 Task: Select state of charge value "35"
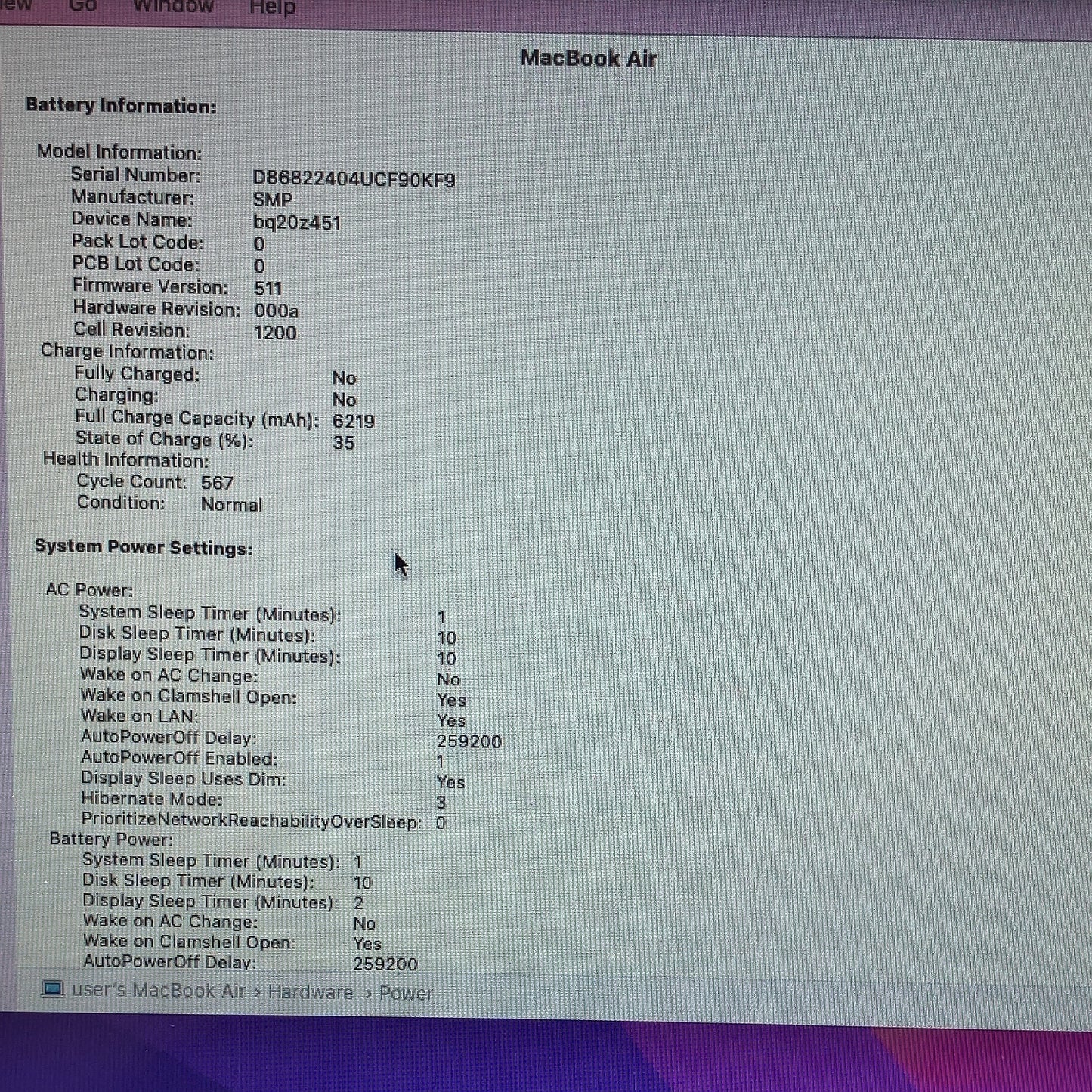pyautogui.click(x=344, y=443)
